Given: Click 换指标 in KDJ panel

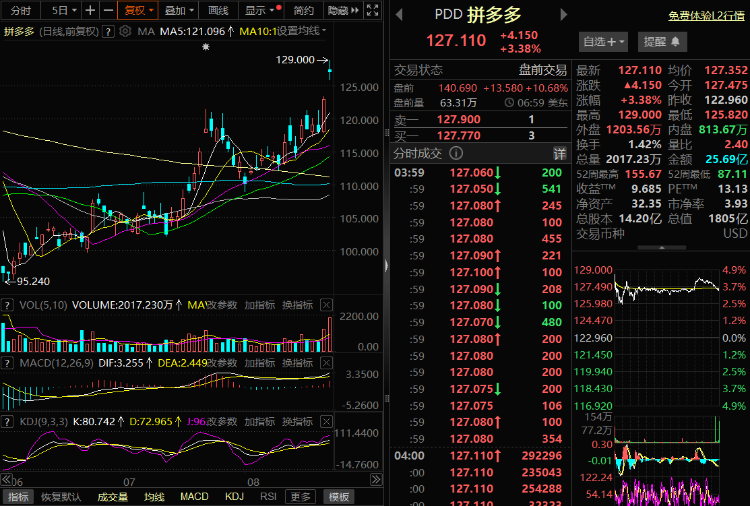Looking at the screenshot, I should 298,421.
